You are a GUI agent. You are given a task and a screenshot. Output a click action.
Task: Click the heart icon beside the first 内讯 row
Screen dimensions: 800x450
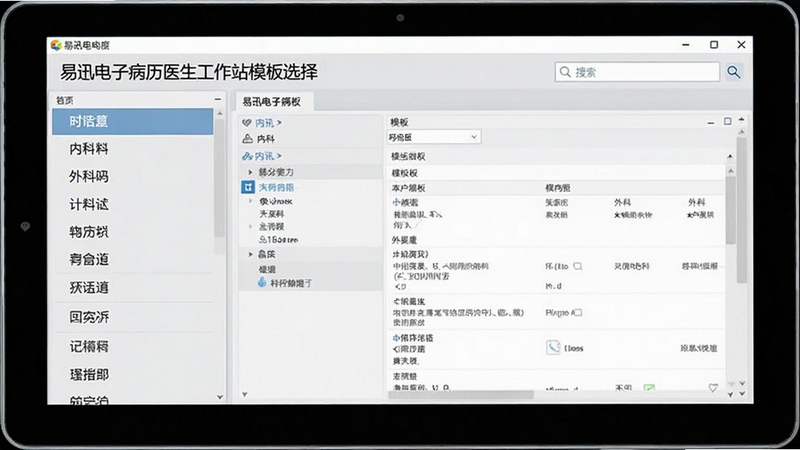coord(247,122)
